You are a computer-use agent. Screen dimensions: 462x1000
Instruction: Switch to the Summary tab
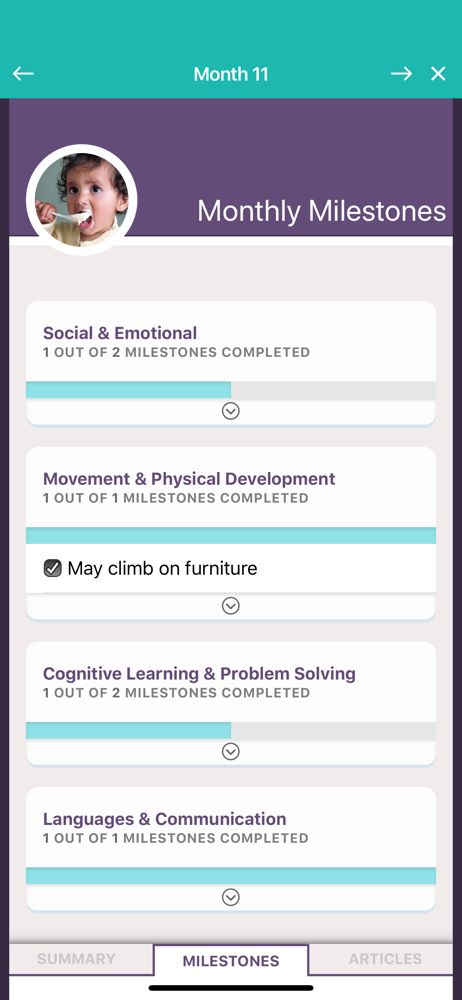[77, 959]
